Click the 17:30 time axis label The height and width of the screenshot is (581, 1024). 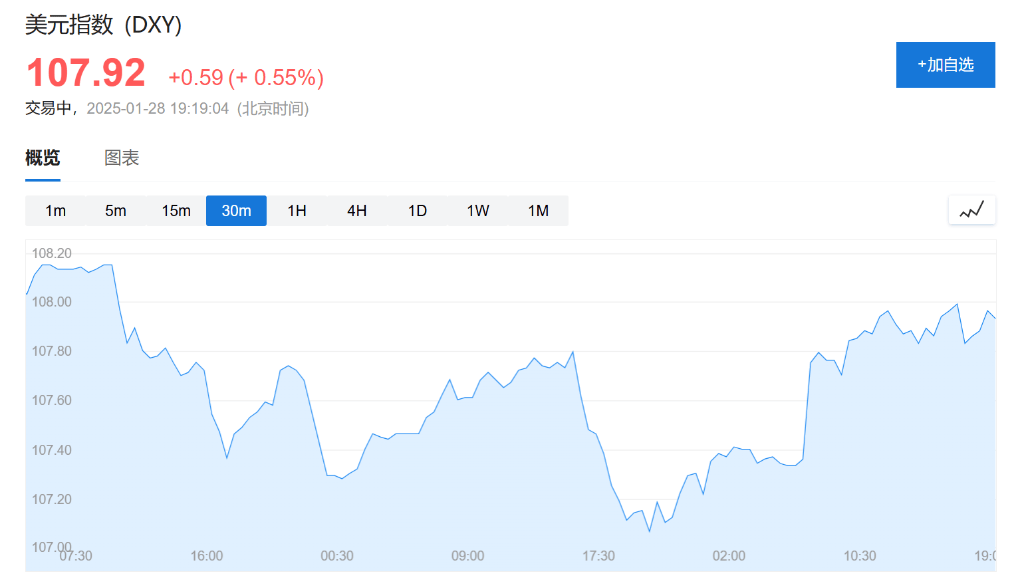[x=599, y=556]
